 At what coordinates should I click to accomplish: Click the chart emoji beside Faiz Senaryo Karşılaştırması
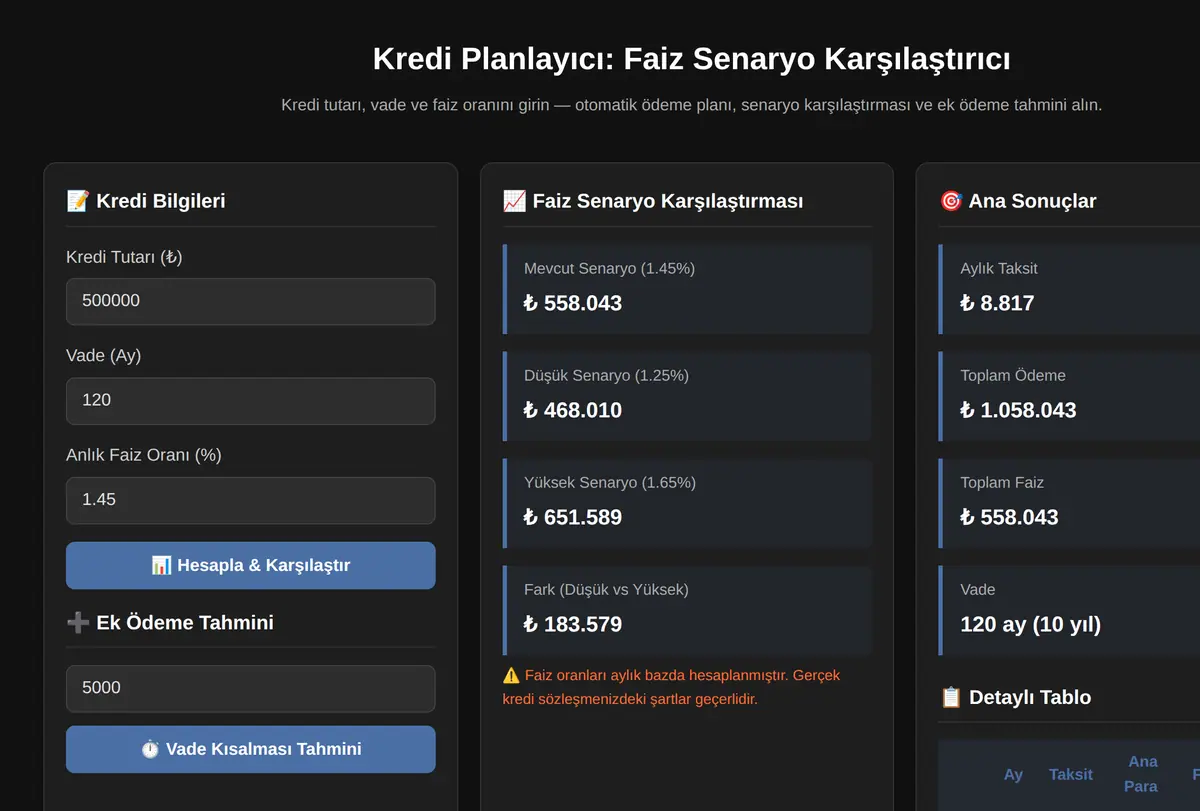click(514, 201)
